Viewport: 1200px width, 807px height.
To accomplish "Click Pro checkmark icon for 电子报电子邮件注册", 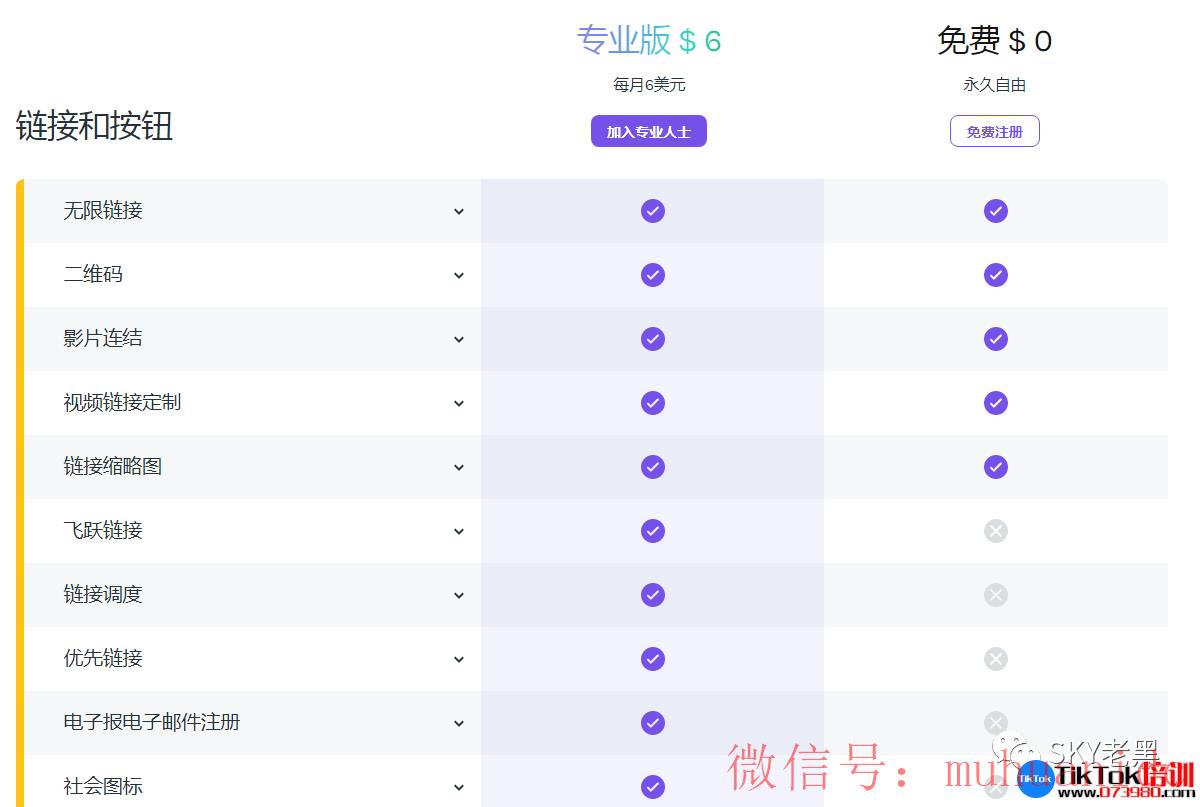I will 653,723.
